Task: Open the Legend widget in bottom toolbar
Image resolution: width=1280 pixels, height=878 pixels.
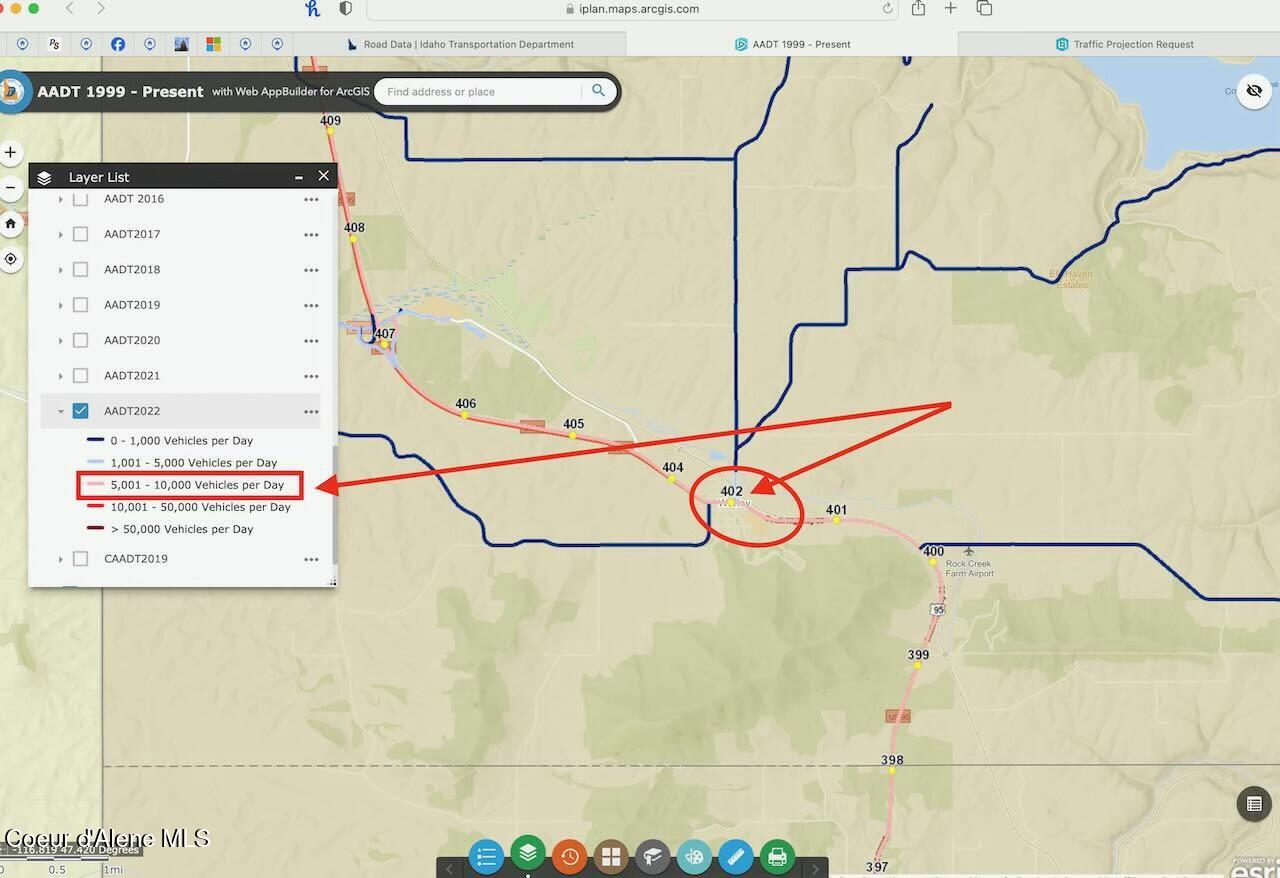Action: pos(487,857)
